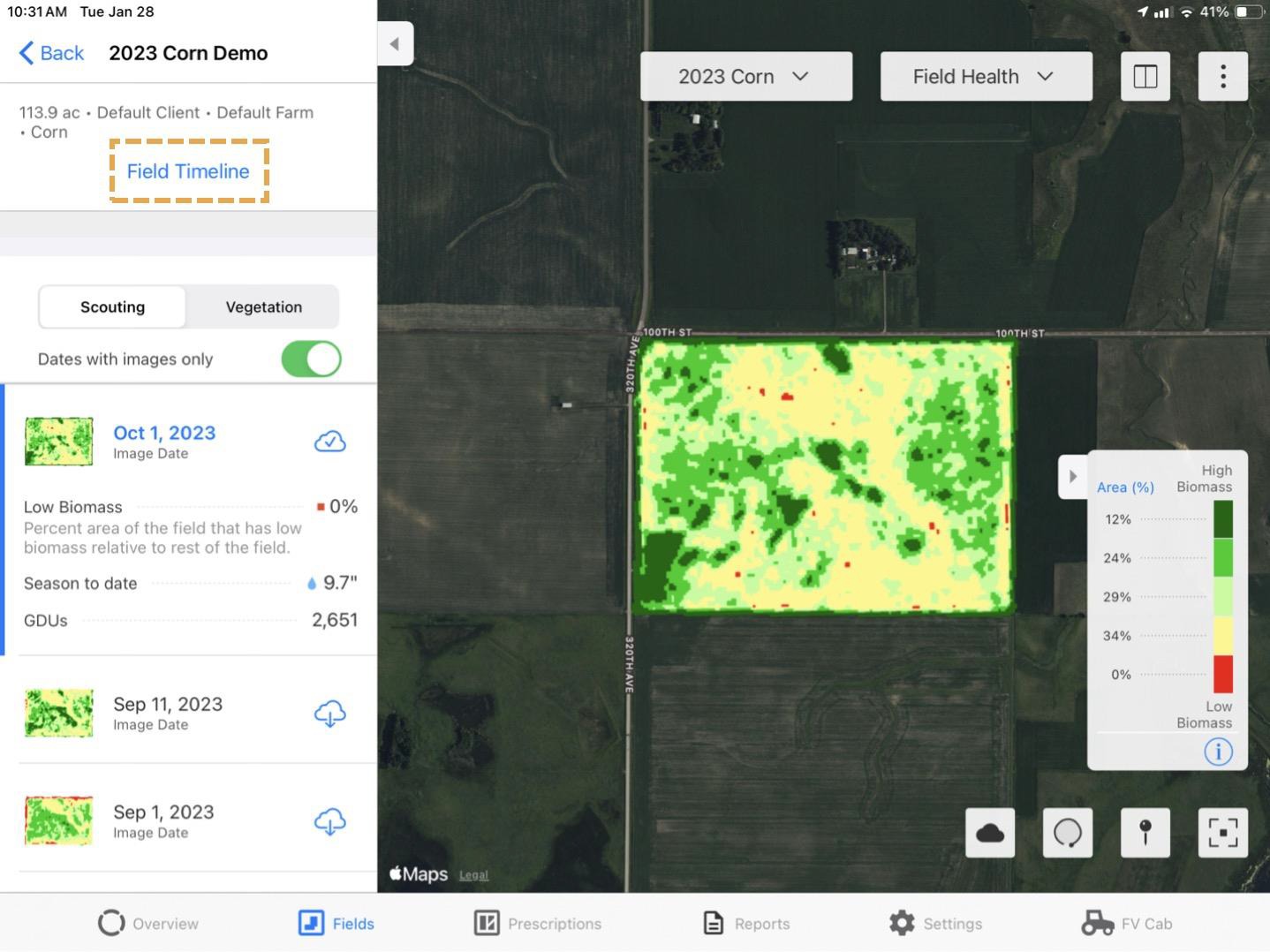Collapse the biomass legend panel
Viewport: 1270px width, 952px height.
1072,477
